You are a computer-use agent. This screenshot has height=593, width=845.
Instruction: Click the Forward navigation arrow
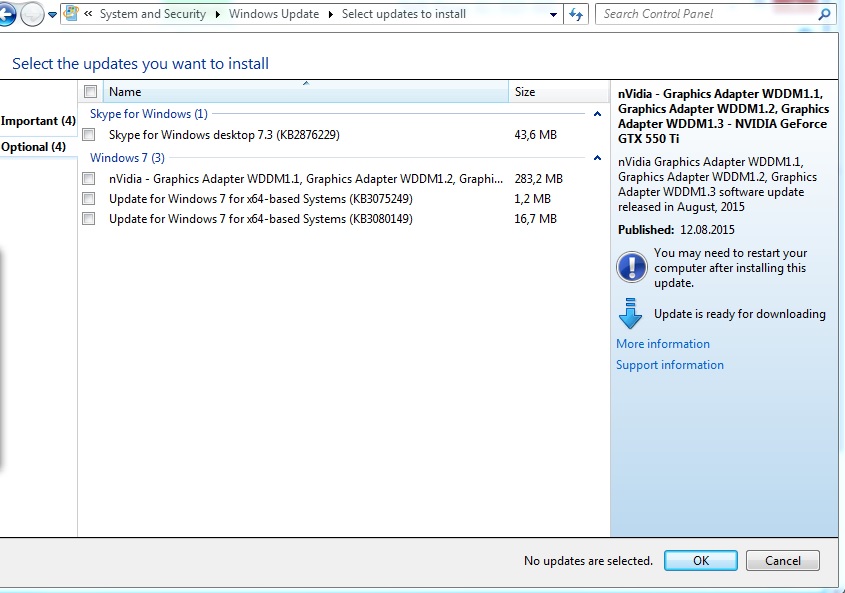32,15
